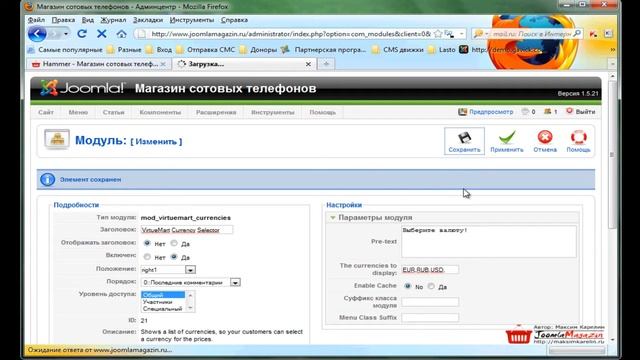Click the Firefox back arrow button

coord(37,34)
